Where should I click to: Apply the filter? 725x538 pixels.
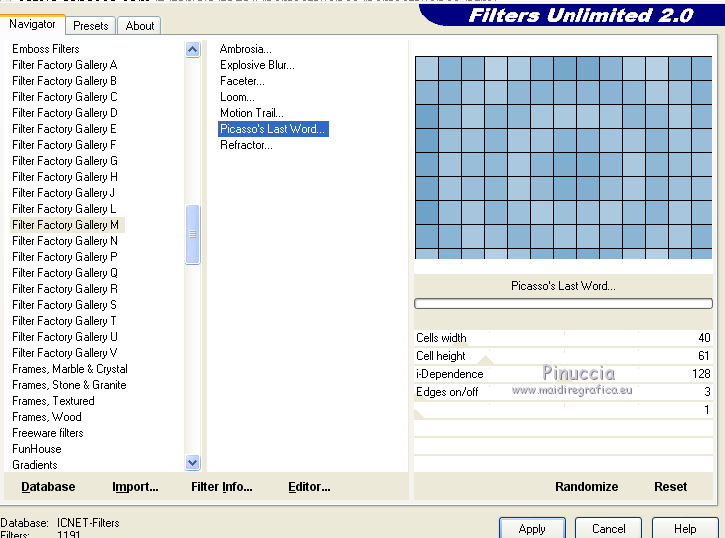tap(532, 528)
